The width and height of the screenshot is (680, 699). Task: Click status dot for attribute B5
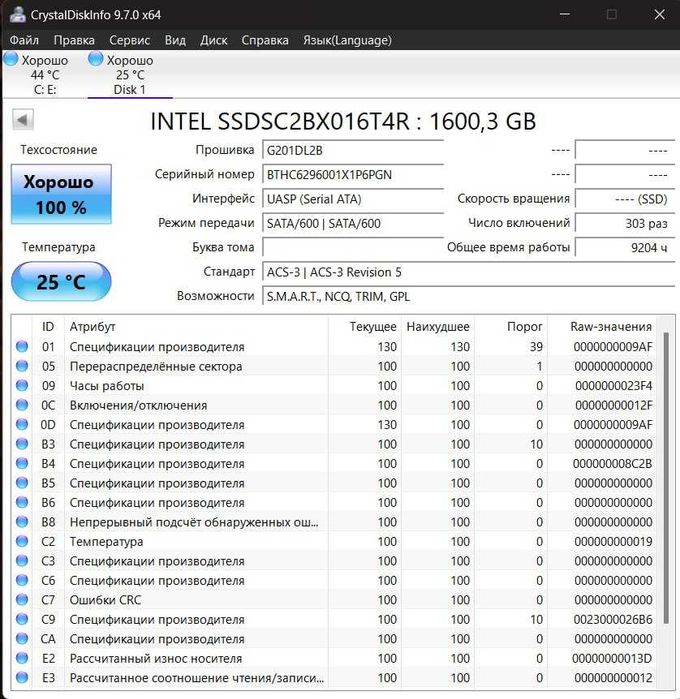tap(22, 483)
